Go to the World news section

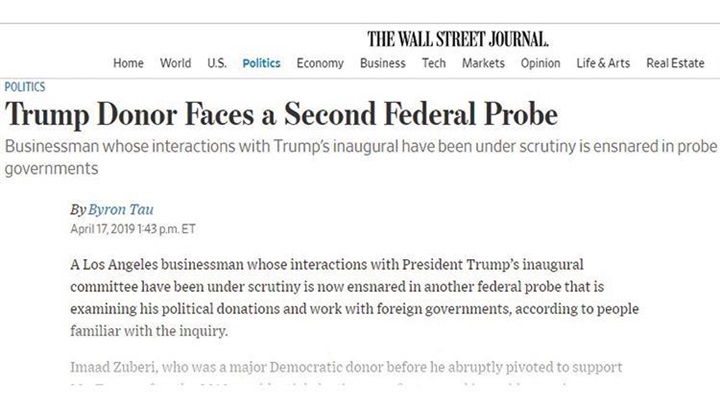coord(175,63)
